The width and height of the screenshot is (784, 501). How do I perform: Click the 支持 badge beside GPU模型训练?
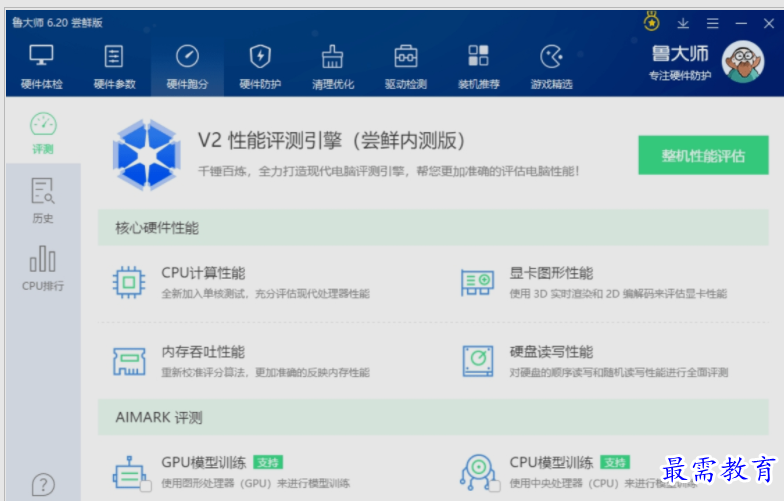pos(268,462)
